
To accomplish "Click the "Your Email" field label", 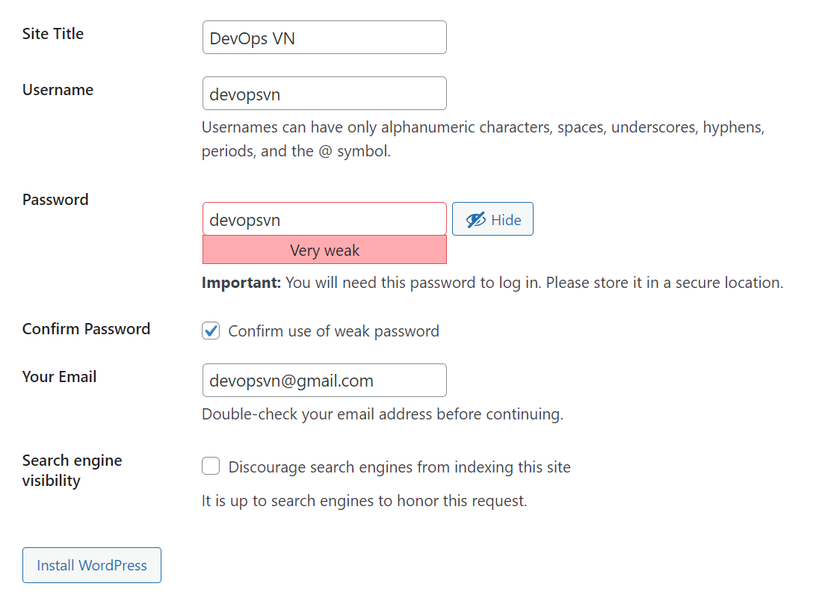I will (60, 377).
